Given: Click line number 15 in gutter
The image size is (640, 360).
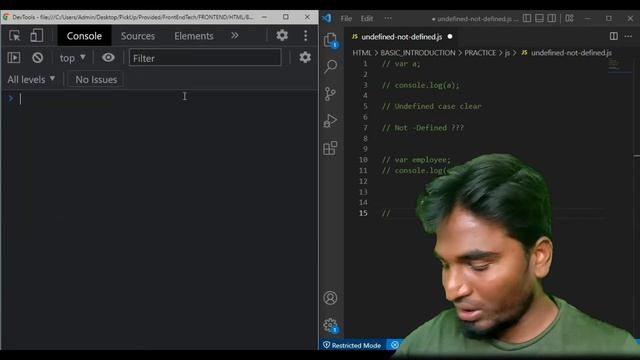Looking at the screenshot, I should 363,213.
